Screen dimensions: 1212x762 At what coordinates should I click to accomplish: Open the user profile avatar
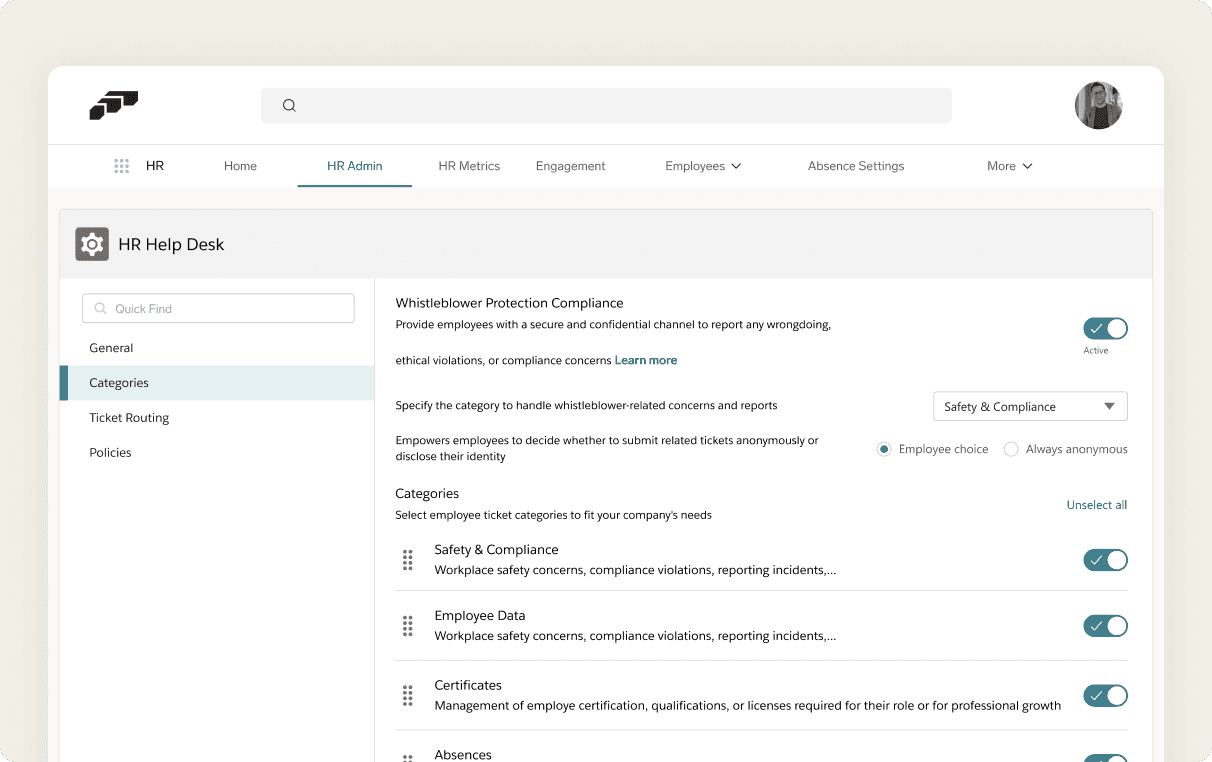pos(1098,105)
